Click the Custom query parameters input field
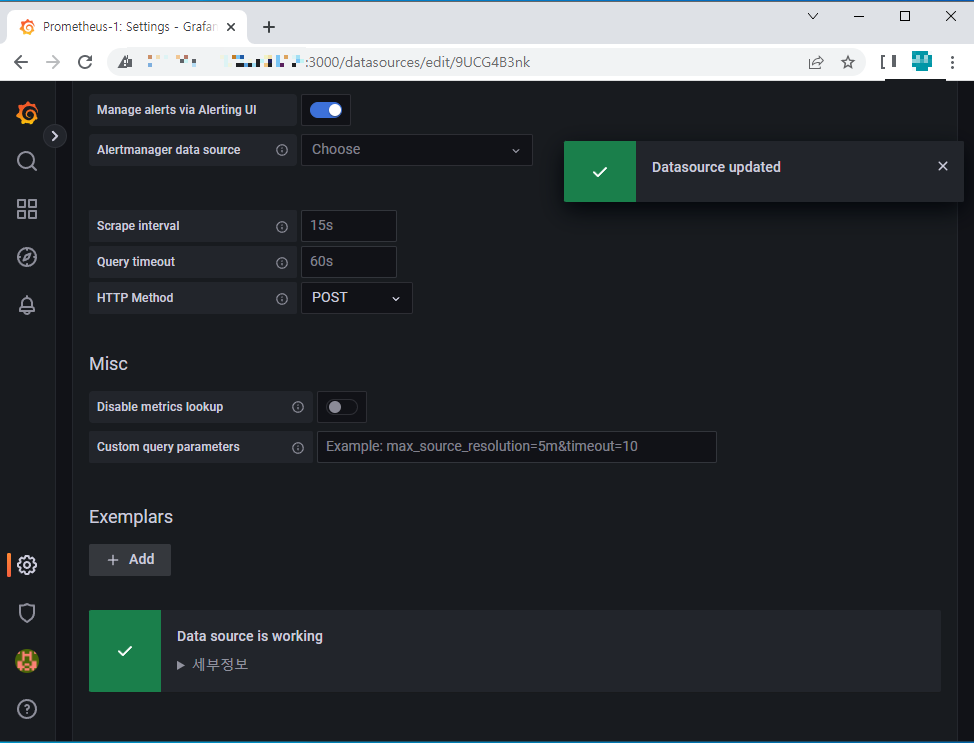The height and width of the screenshot is (743, 974). coord(517,447)
